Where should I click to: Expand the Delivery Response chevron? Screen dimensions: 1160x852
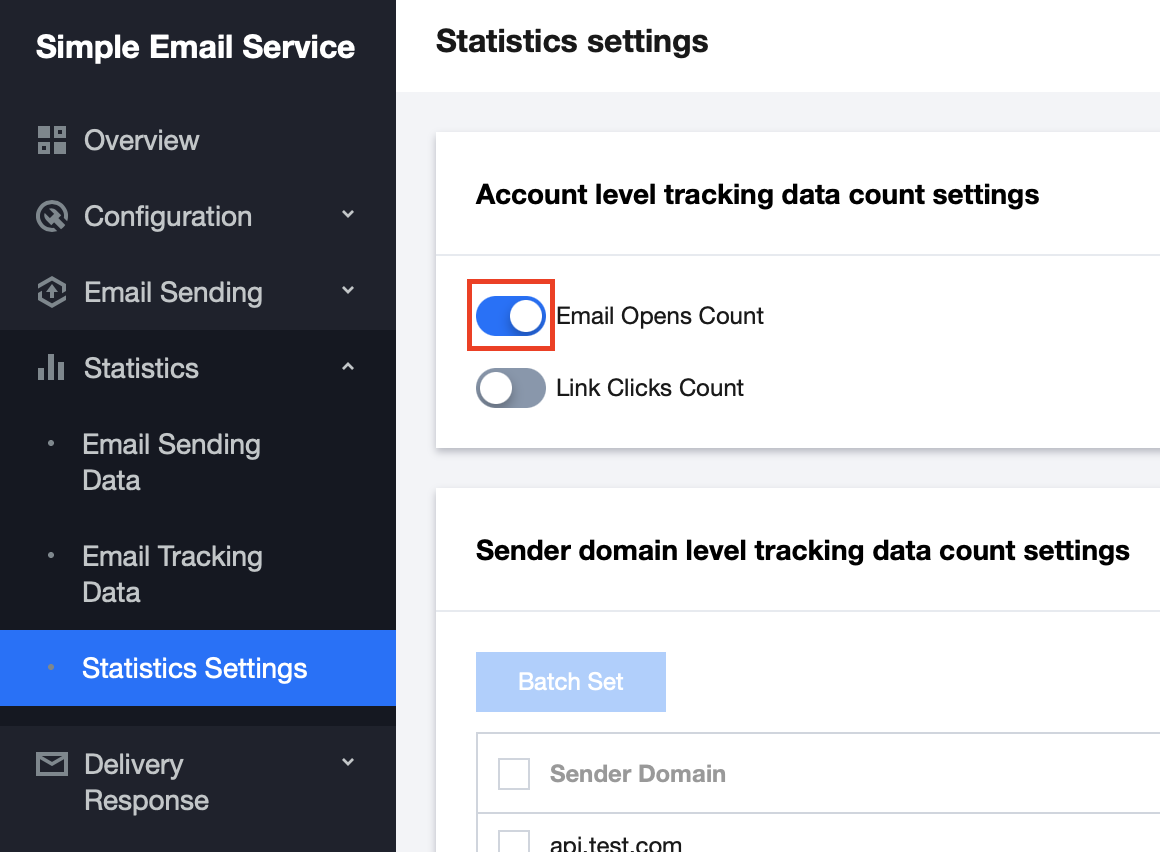348,763
